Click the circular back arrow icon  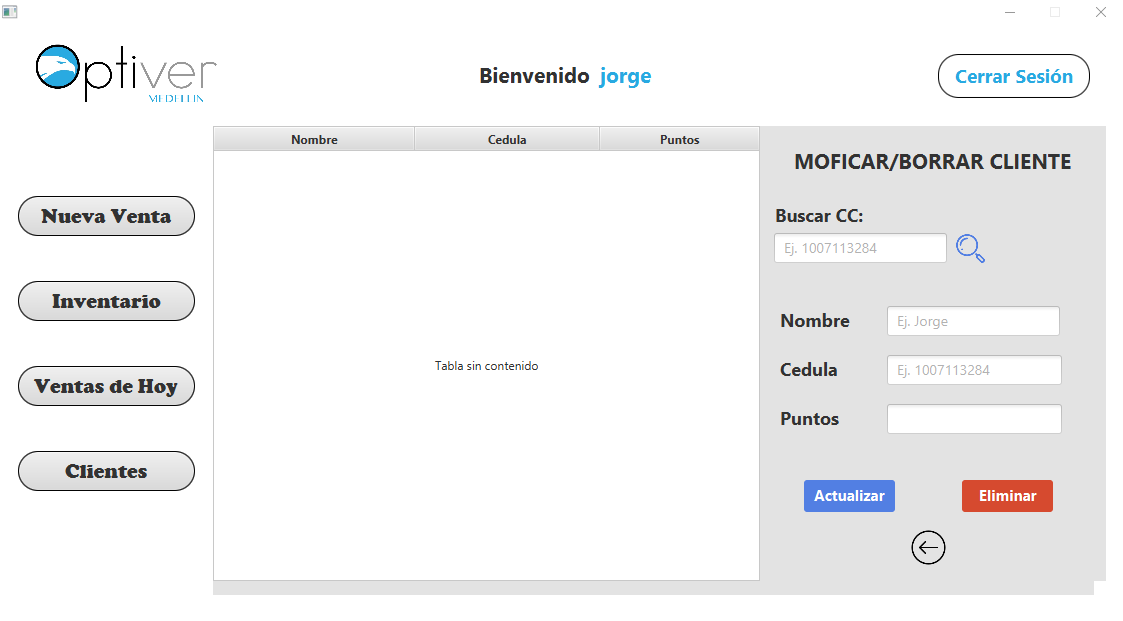click(x=928, y=547)
